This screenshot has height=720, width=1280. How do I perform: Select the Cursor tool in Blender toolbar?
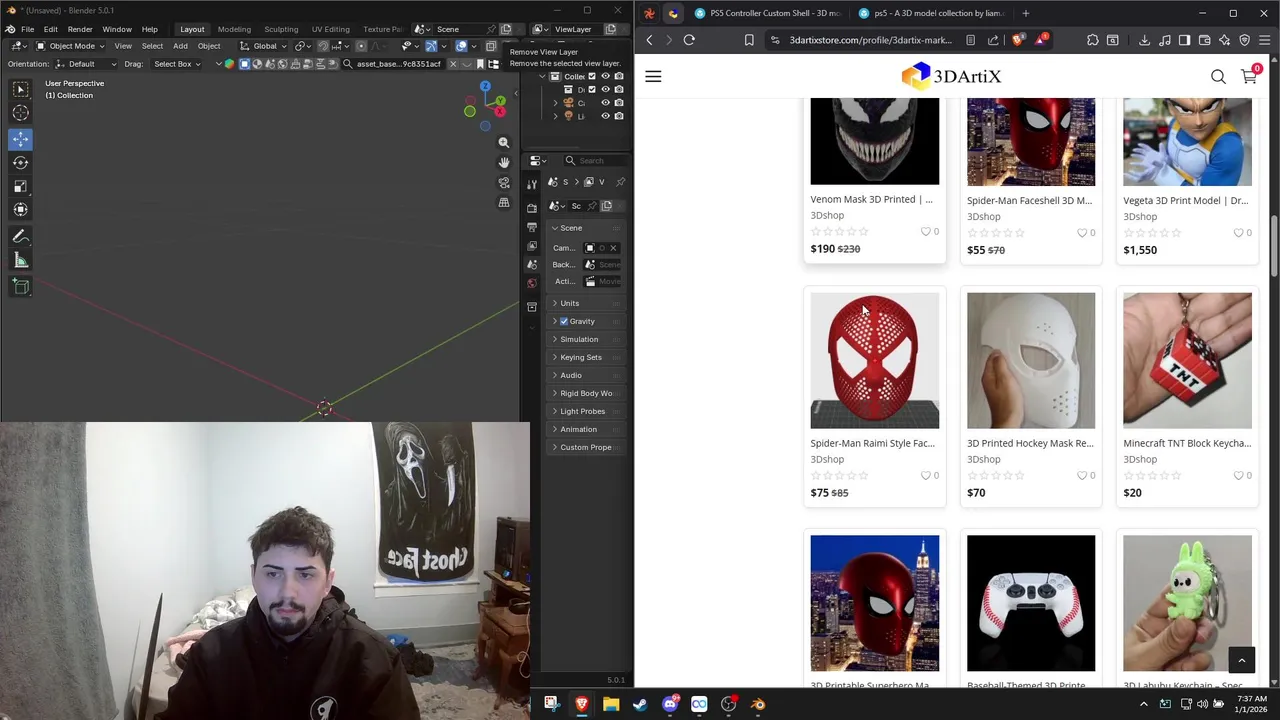(x=20, y=113)
